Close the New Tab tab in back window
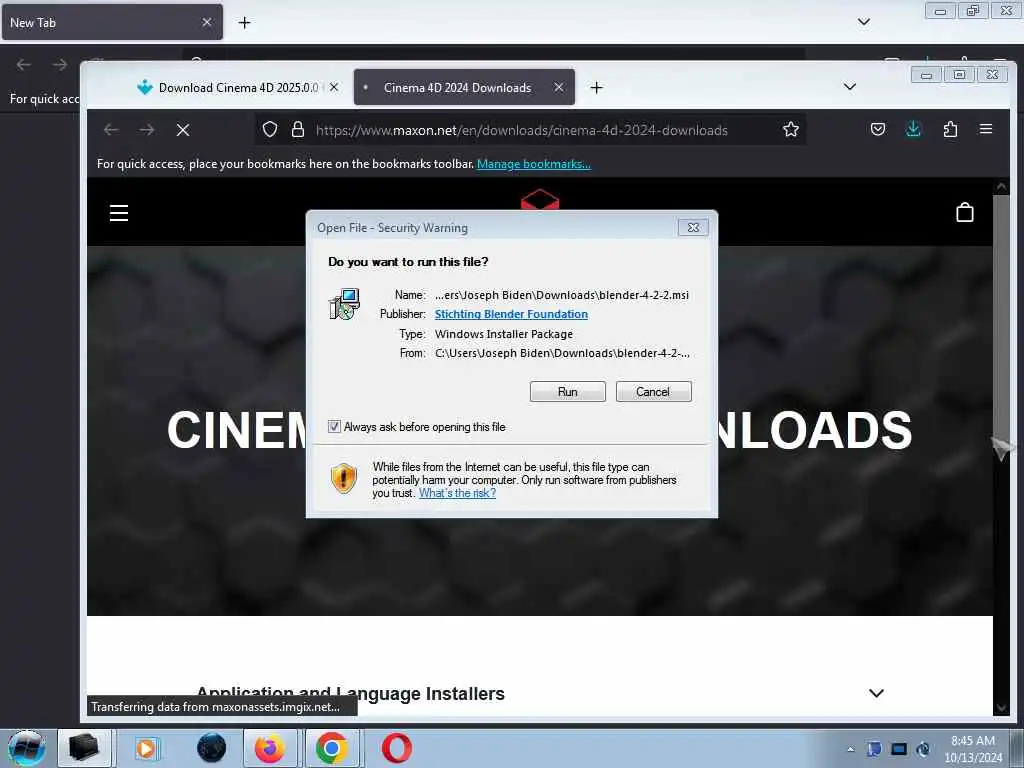 206,22
